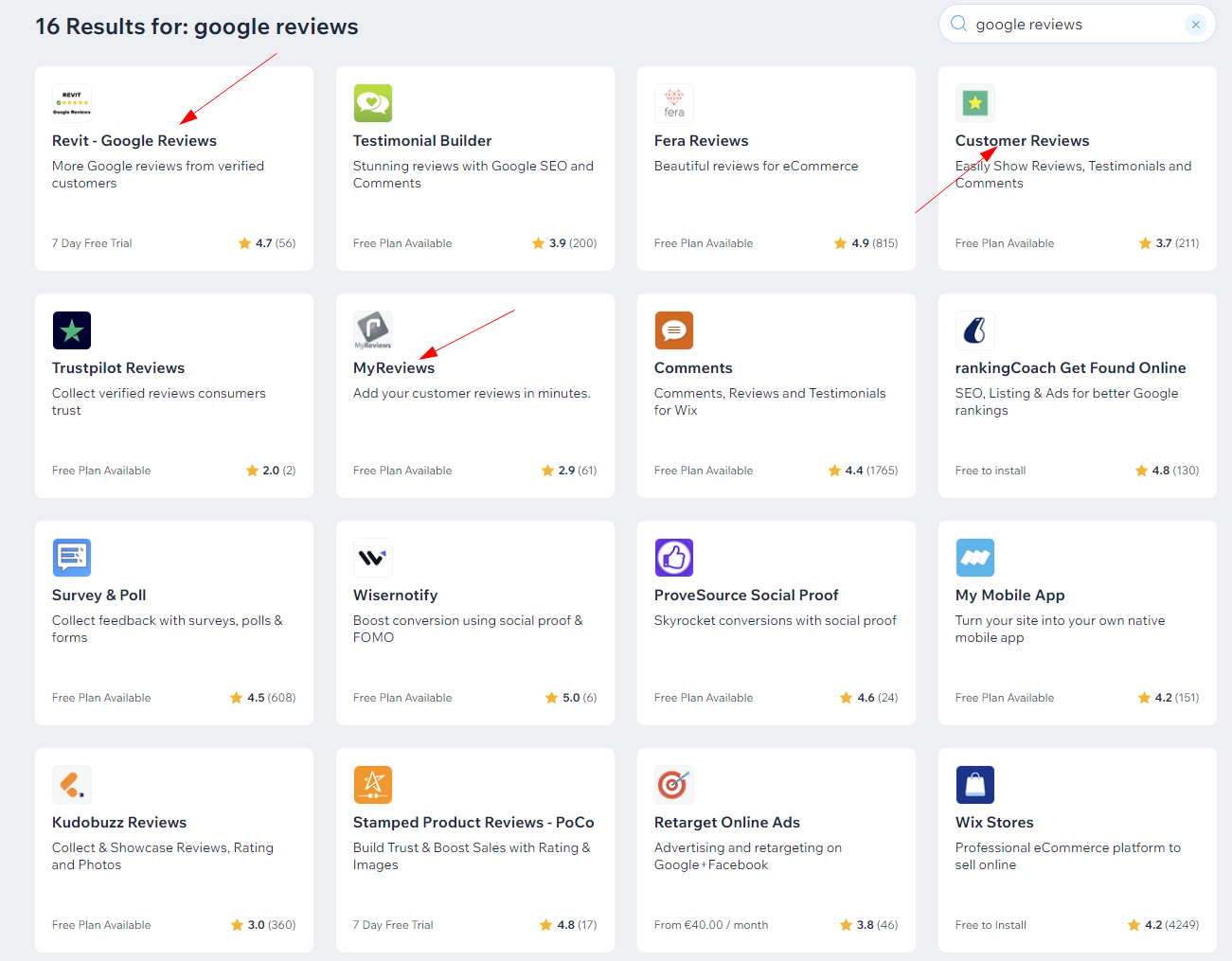Click the Kudobuzz Reviews title
This screenshot has width=1232, height=961.
(x=119, y=823)
